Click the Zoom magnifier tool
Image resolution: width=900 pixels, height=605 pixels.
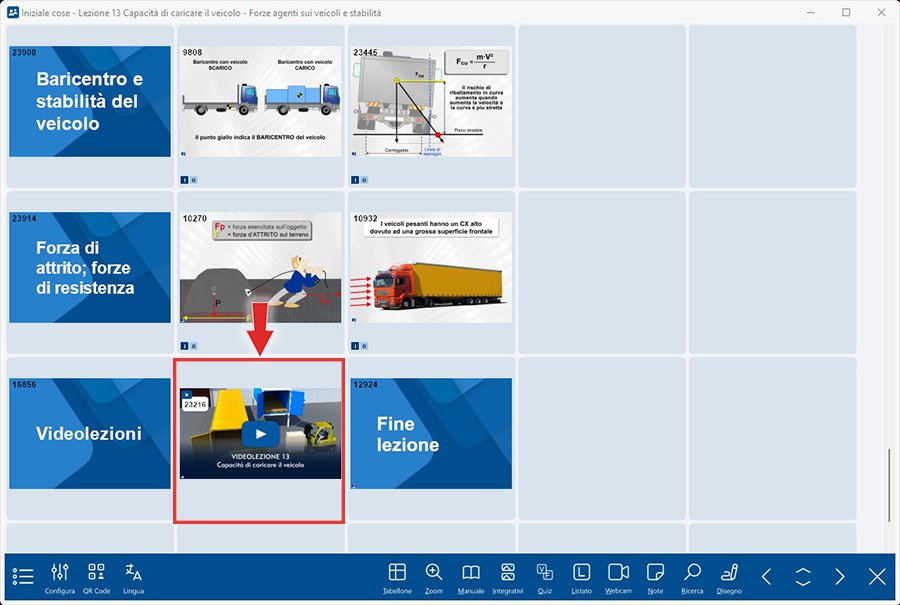coord(433,576)
